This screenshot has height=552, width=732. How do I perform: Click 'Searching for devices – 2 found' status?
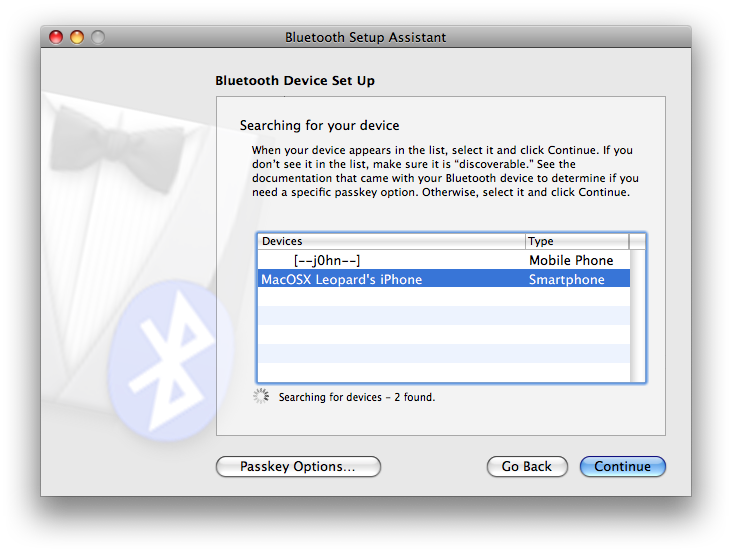357,397
